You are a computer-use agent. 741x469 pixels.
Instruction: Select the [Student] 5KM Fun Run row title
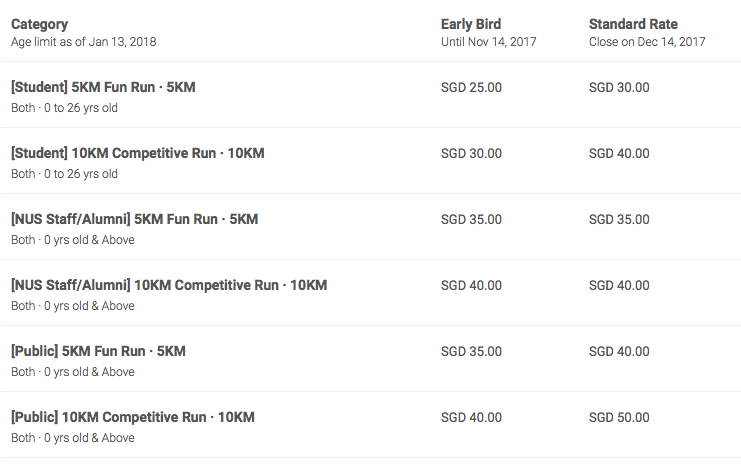coord(103,88)
